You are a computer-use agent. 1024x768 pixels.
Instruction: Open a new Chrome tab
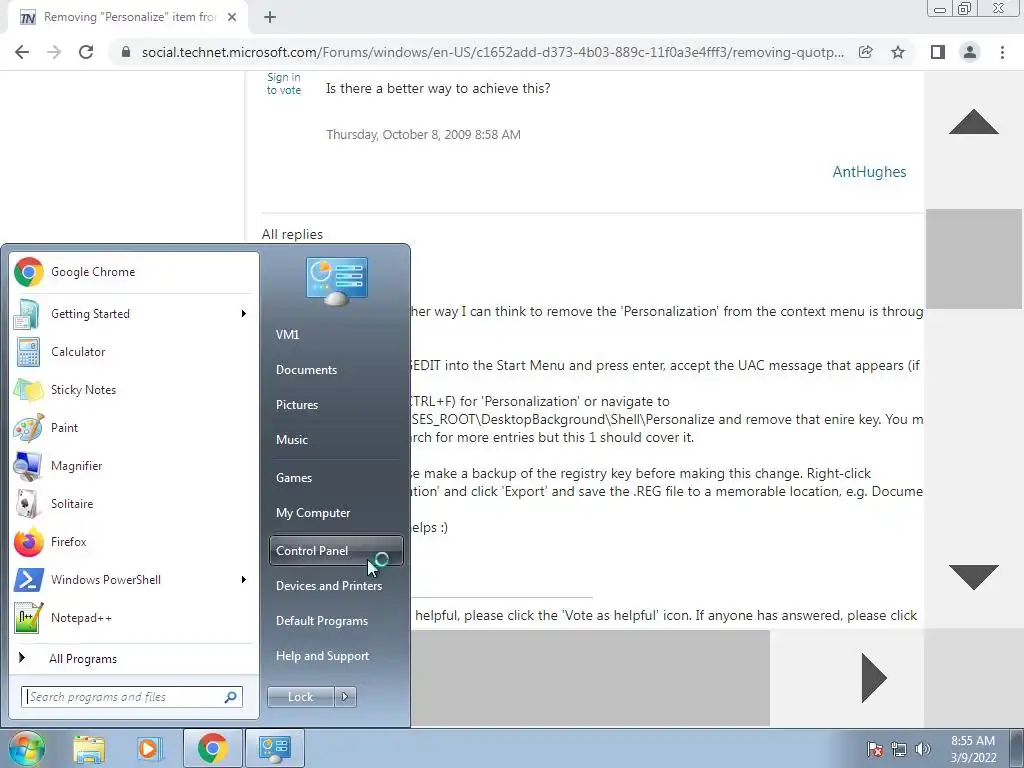click(270, 17)
